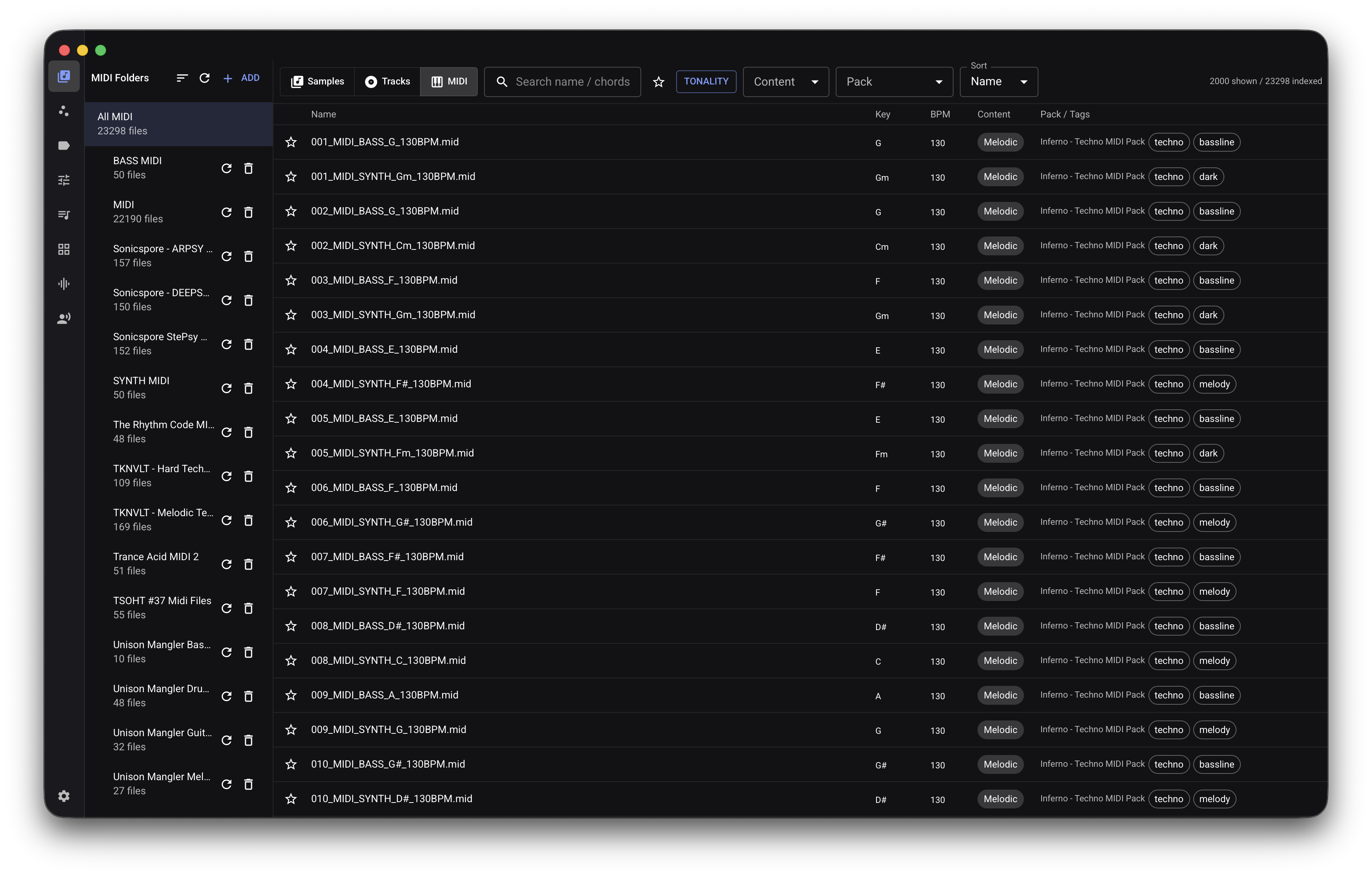Screen dimensions: 1372x876
Task: Refresh all MIDI folders in header
Action: point(205,78)
